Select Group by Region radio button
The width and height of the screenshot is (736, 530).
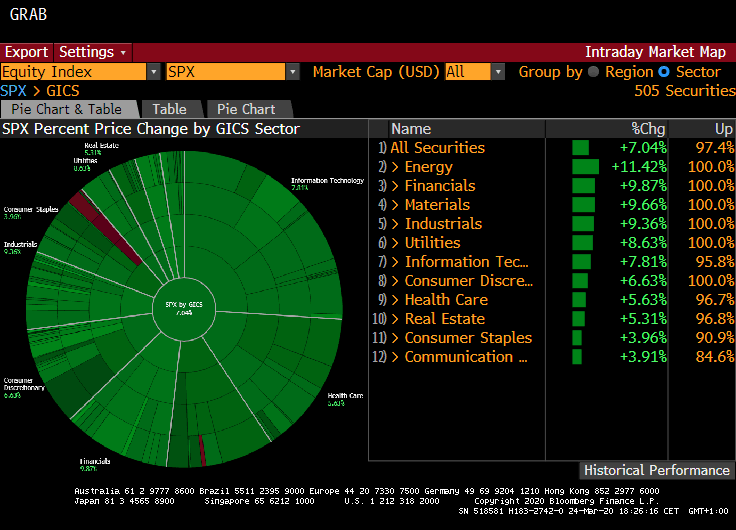[593, 72]
